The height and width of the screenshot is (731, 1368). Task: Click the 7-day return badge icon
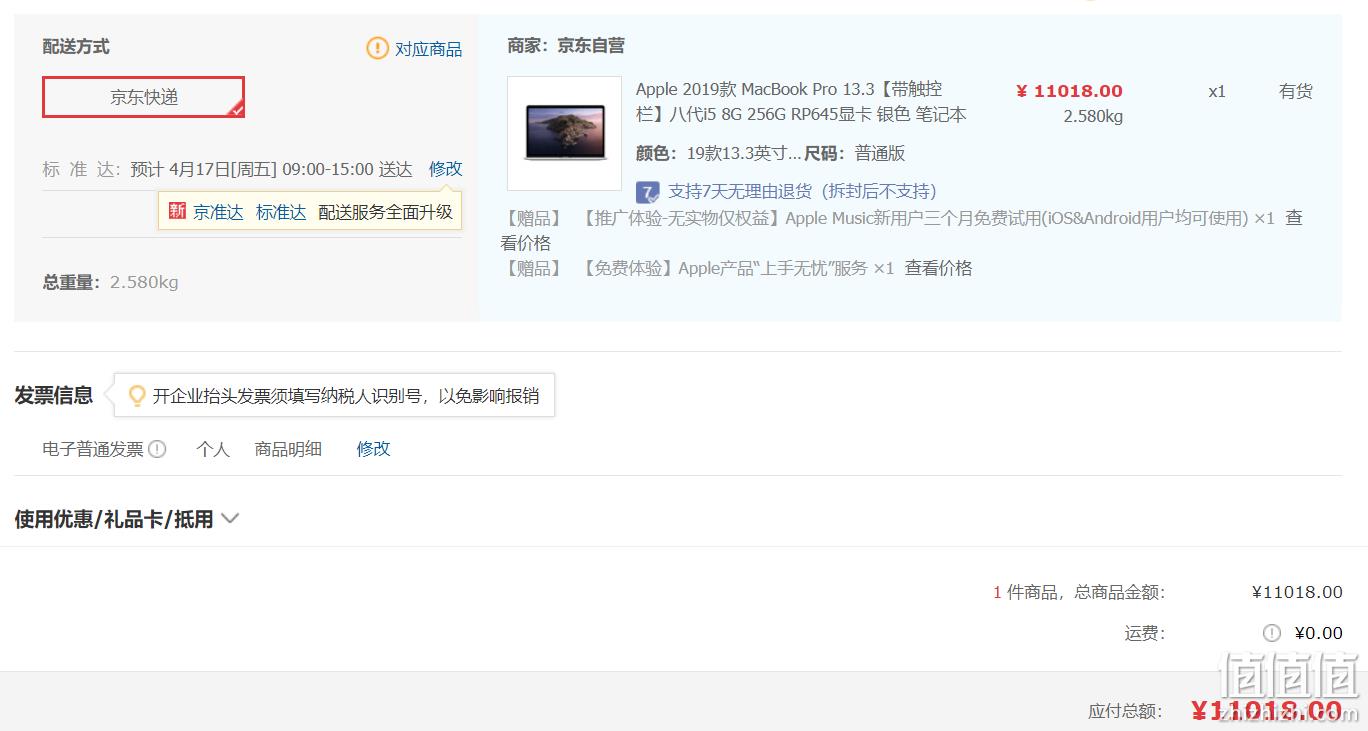(648, 192)
